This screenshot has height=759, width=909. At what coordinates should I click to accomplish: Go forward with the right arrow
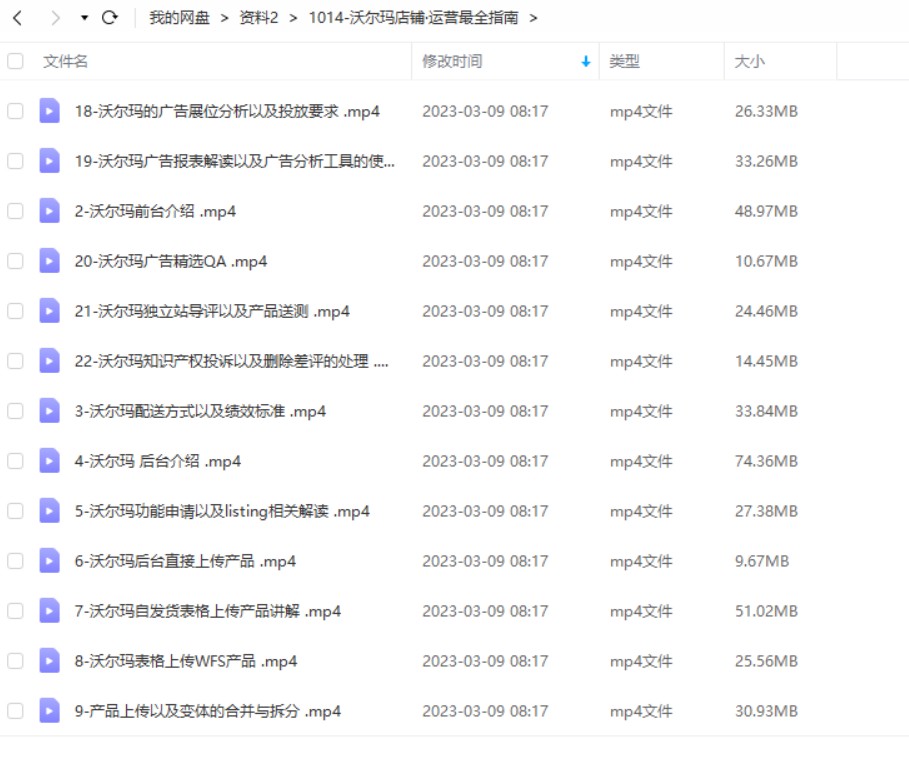pyautogui.click(x=55, y=18)
